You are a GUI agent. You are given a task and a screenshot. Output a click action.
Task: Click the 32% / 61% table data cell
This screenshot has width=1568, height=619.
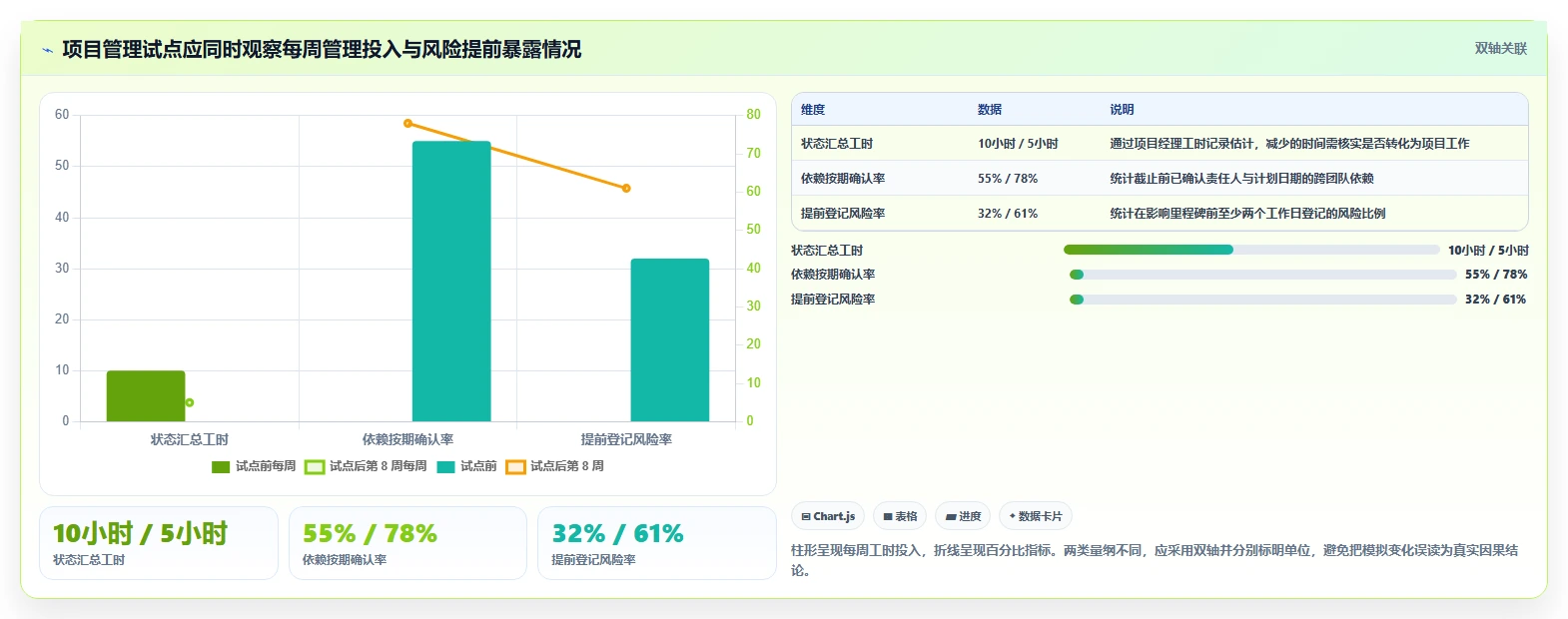[1008, 214]
